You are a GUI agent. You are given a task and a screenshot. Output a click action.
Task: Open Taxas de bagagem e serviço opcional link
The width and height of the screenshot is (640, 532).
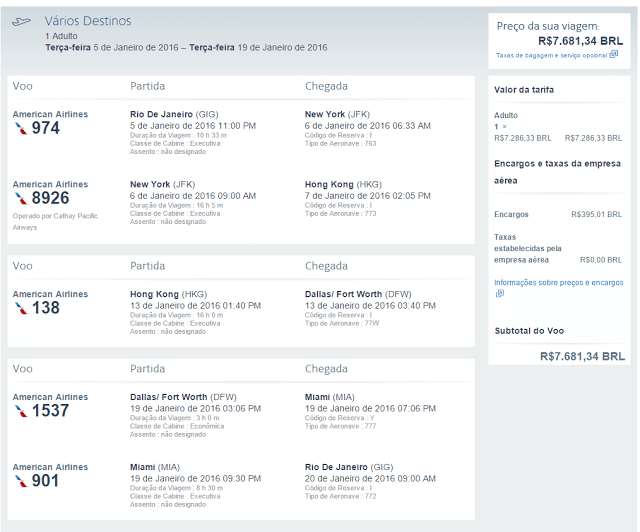click(551, 56)
